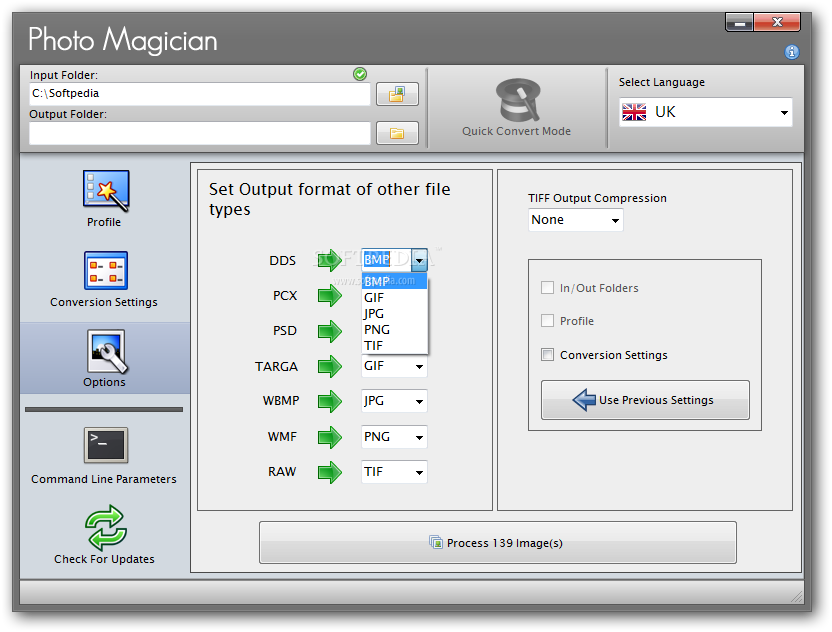This screenshot has height=632, width=832.
Task: Click the window resize grip corner
Action: point(796,597)
